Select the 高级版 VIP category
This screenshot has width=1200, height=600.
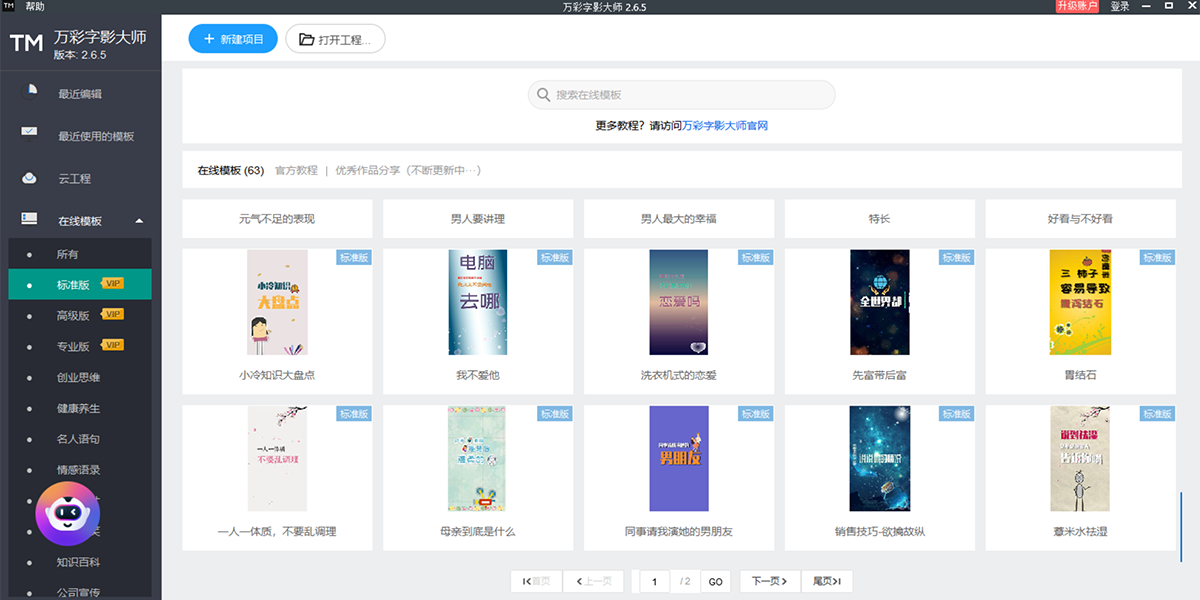point(74,316)
